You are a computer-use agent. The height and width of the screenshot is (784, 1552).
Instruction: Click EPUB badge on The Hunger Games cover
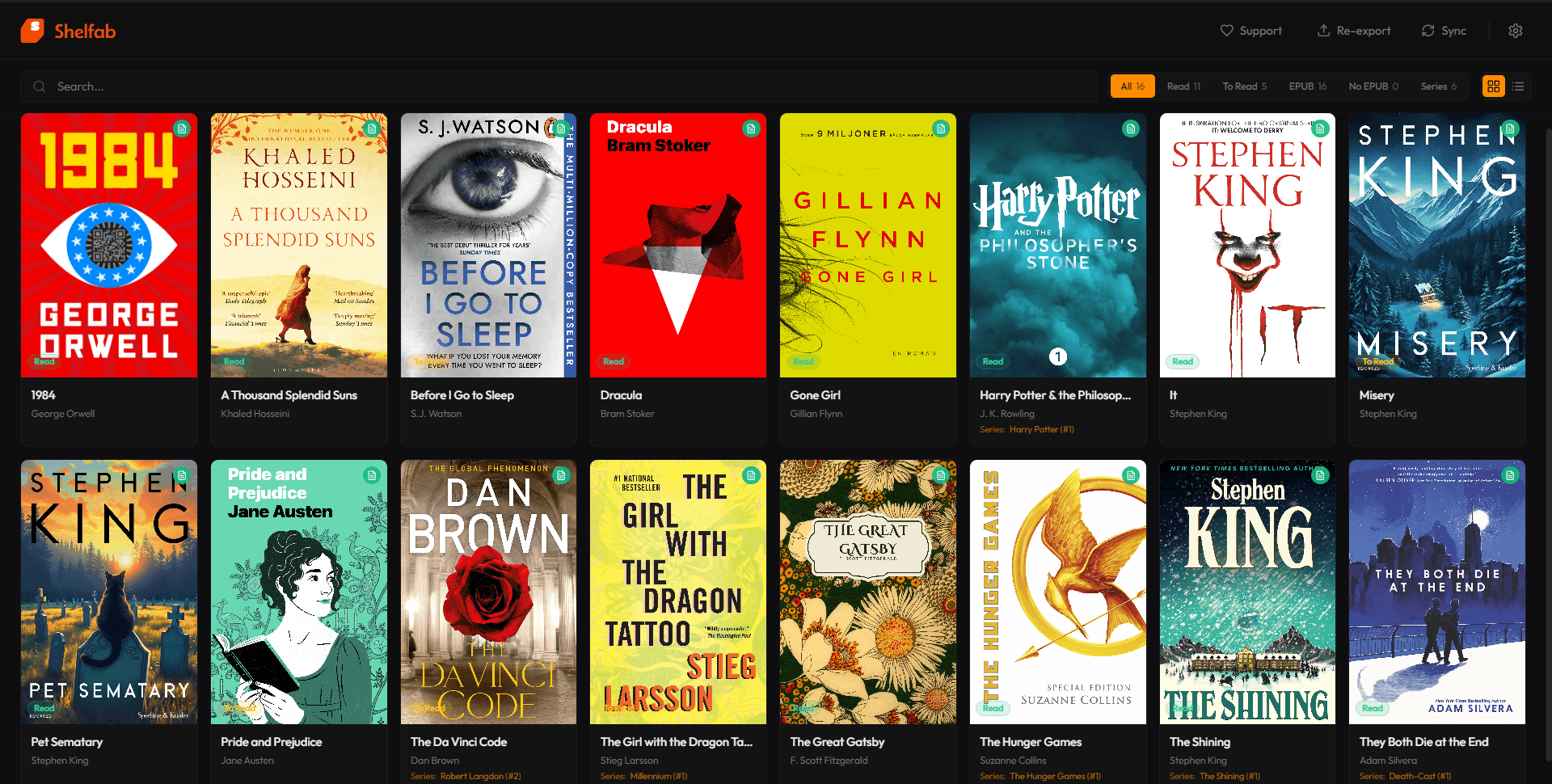1130,475
